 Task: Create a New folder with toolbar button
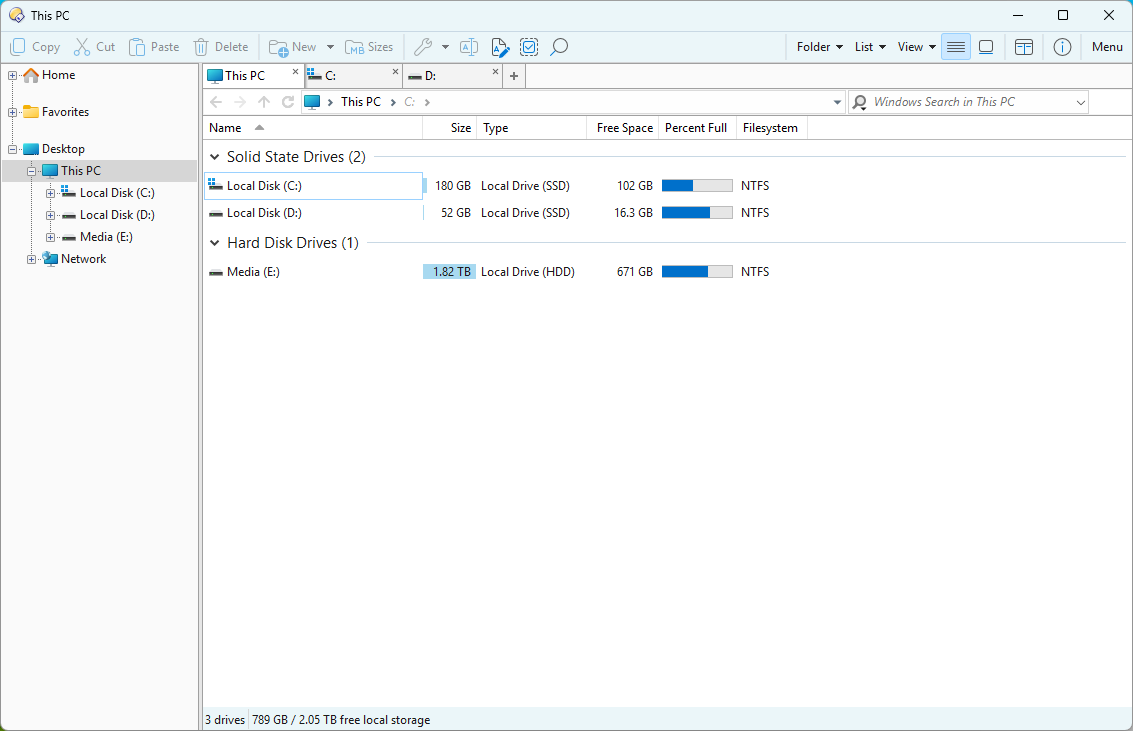pos(293,47)
